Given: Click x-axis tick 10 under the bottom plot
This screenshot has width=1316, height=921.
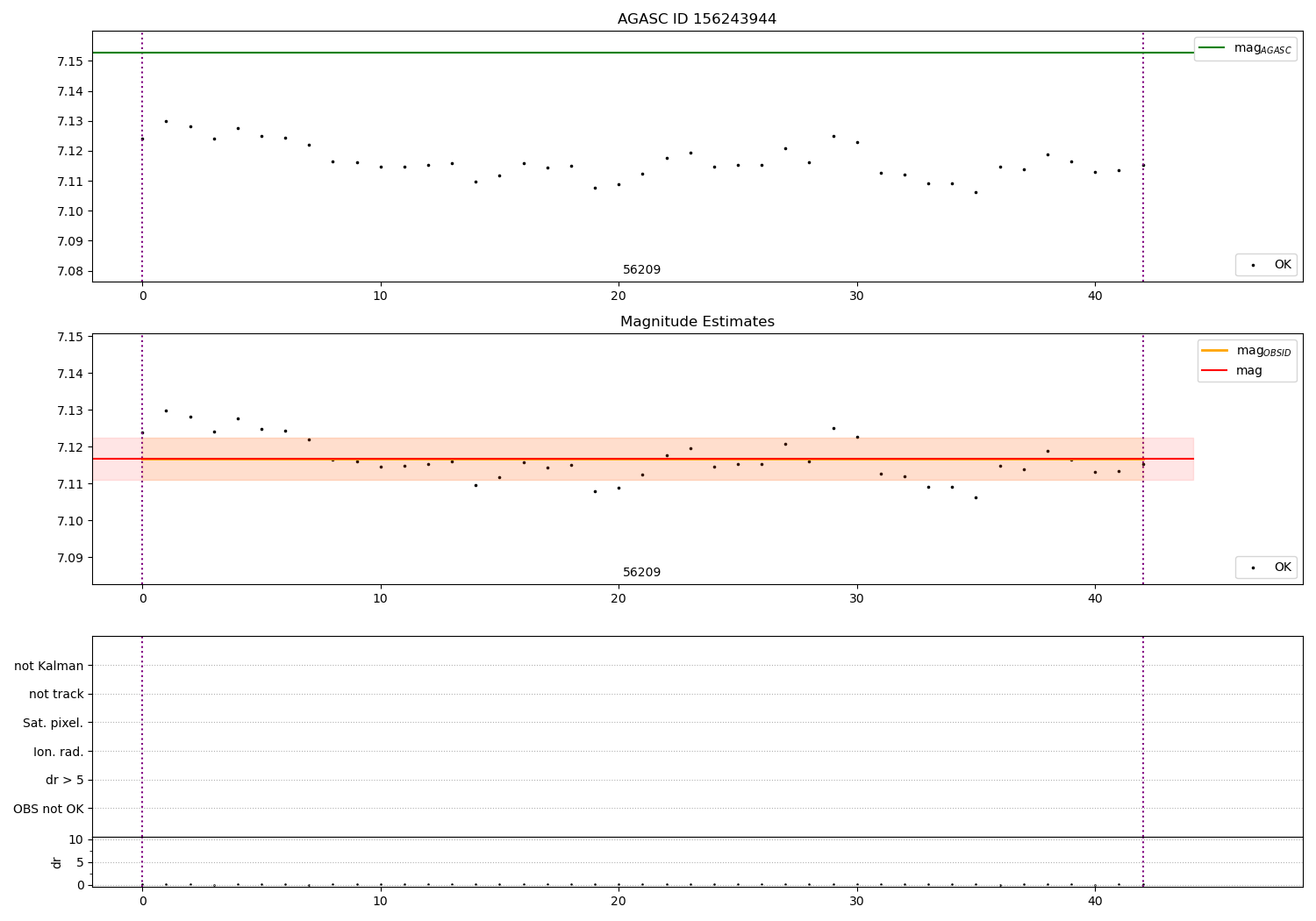Looking at the screenshot, I should click(x=381, y=902).
